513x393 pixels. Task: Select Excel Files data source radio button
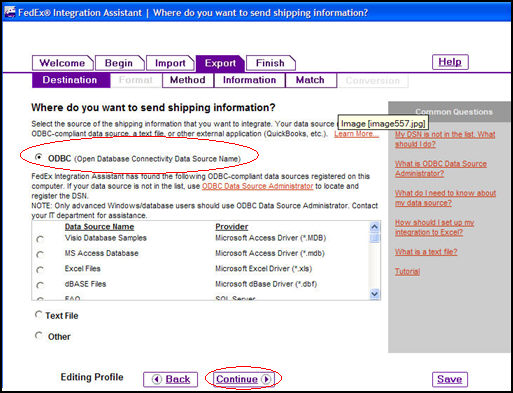click(x=40, y=270)
